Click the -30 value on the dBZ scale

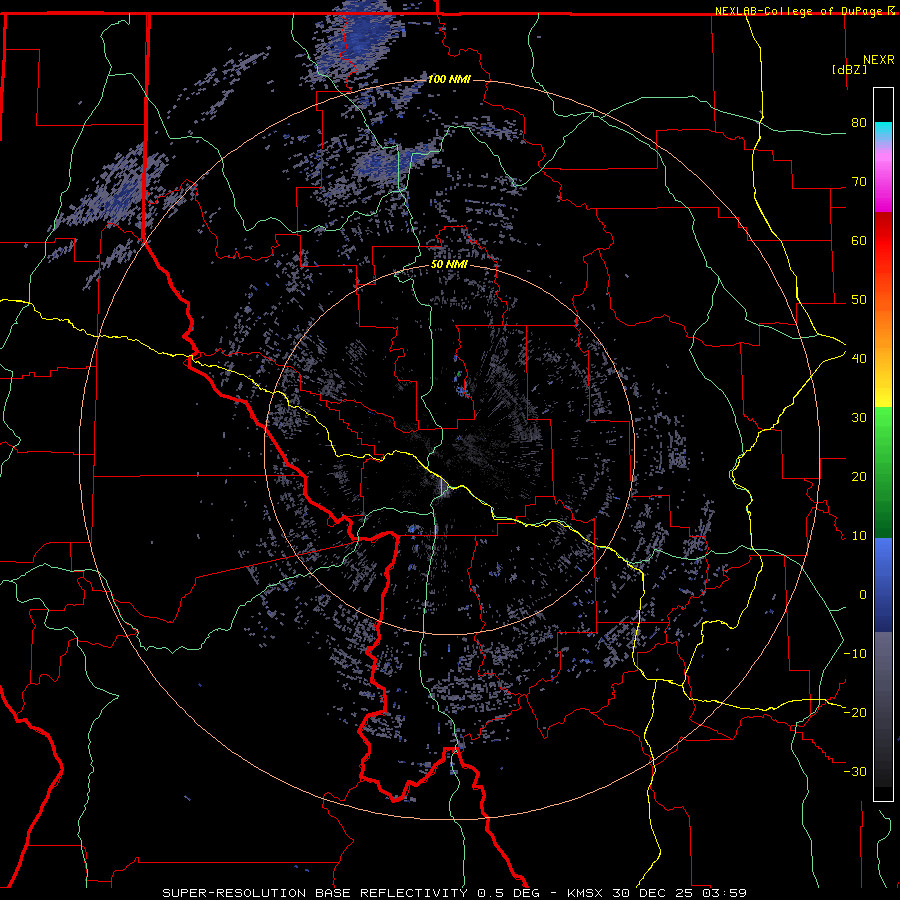pos(855,771)
